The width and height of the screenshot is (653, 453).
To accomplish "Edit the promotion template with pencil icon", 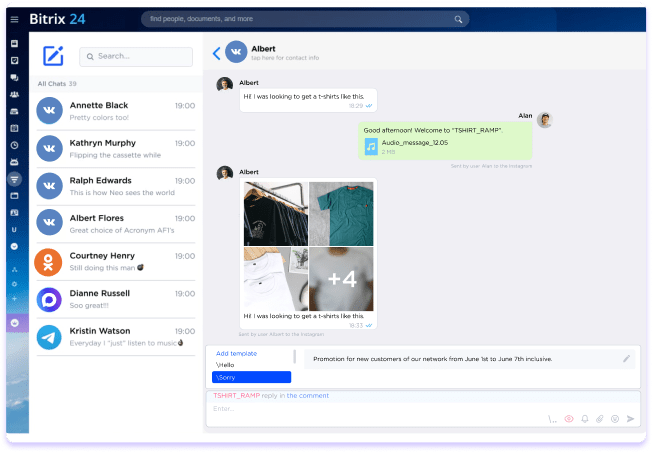I will click(626, 359).
